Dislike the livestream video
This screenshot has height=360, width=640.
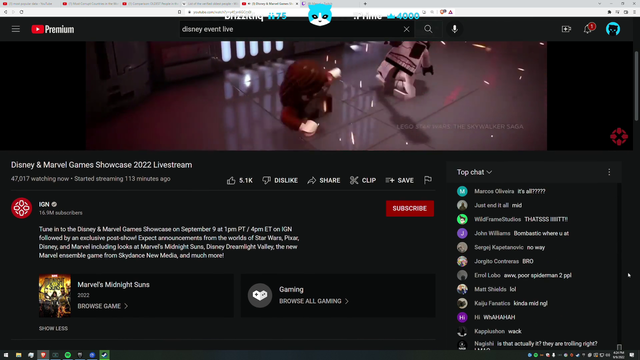pyautogui.click(x=280, y=180)
